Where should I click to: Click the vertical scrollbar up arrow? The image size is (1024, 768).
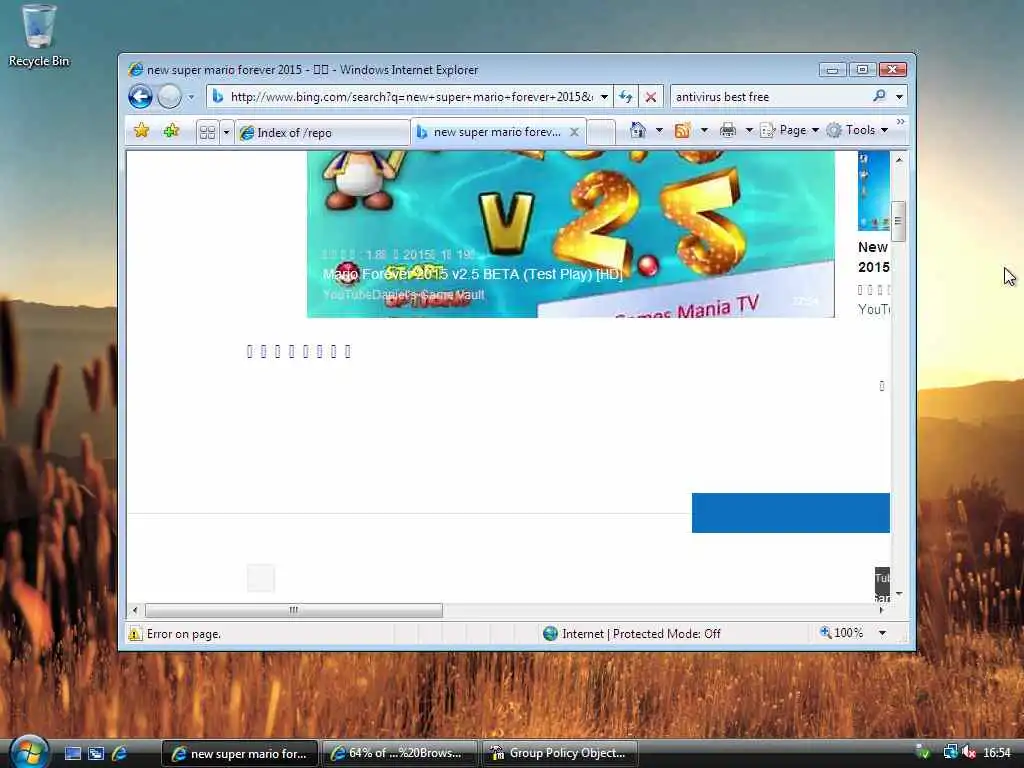click(x=899, y=159)
